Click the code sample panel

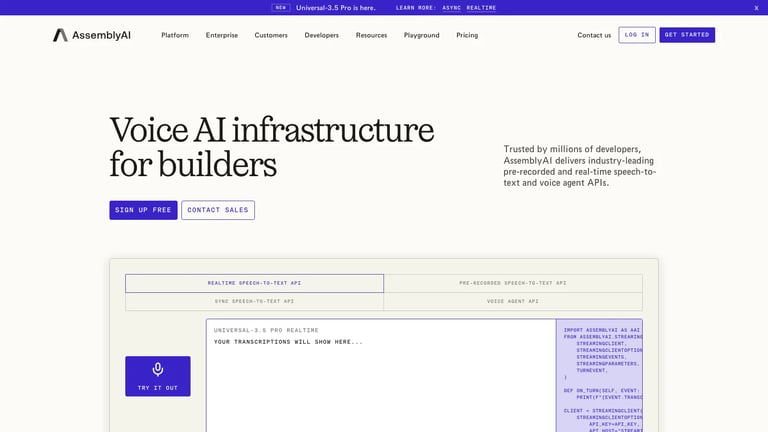click(599, 376)
